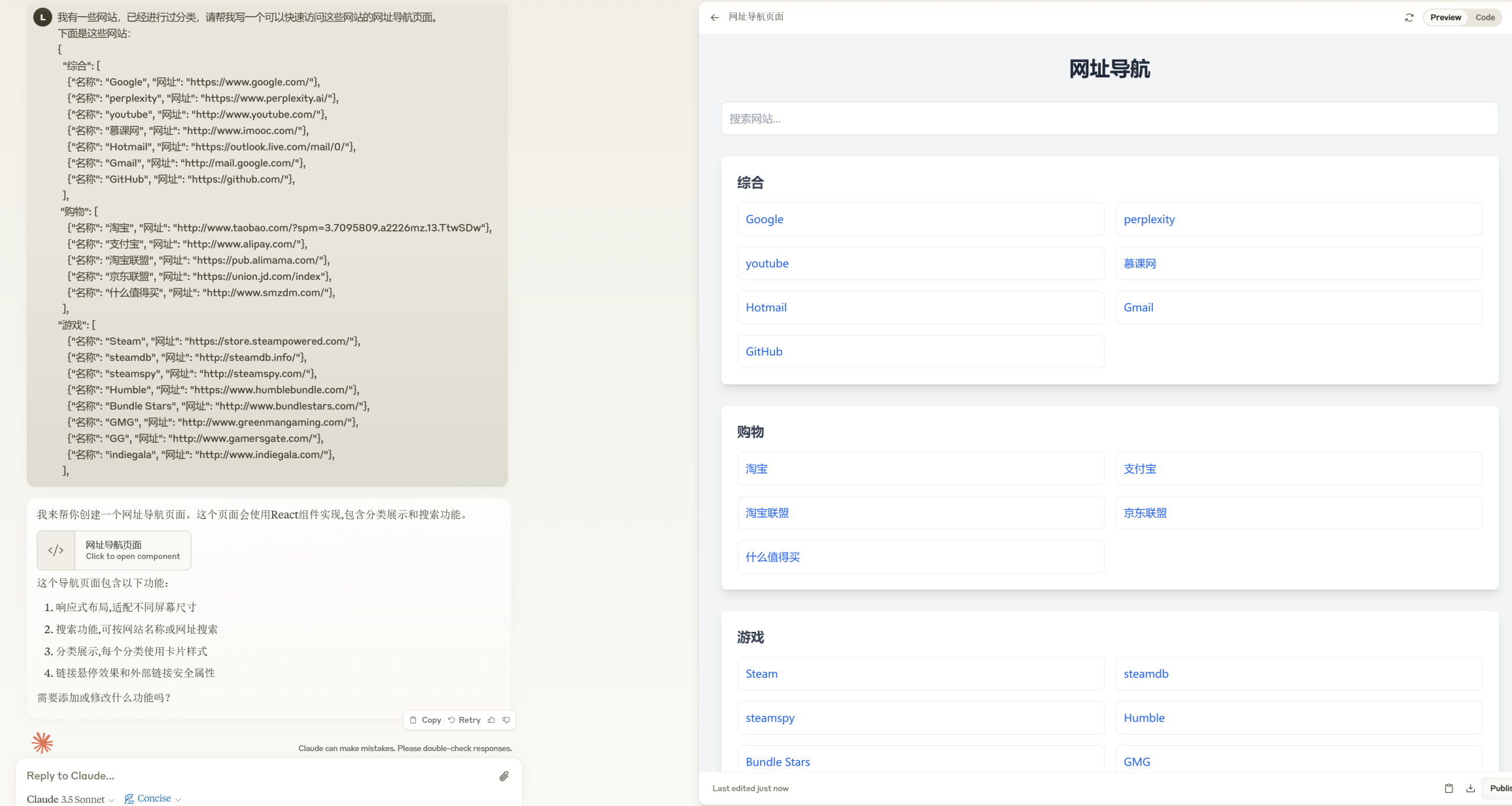This screenshot has width=1512, height=806.
Task: Click the back arrow in artifact header
Action: pos(715,17)
